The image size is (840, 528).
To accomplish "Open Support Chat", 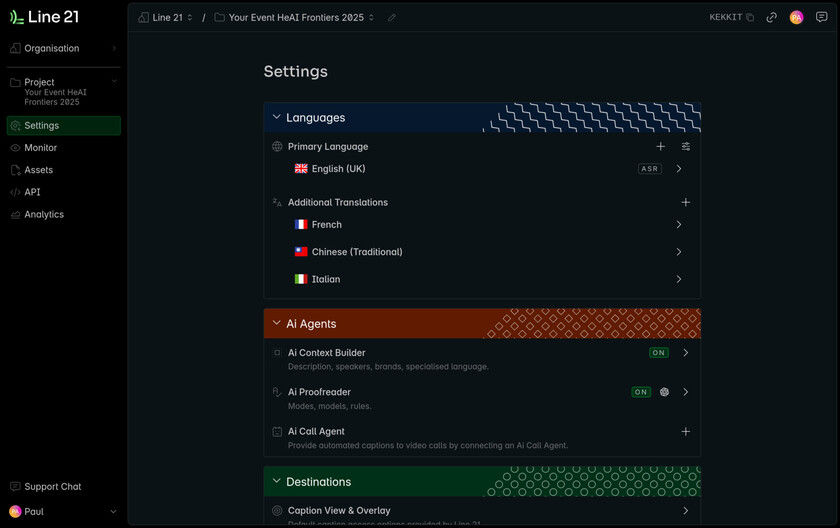I will pos(52,487).
